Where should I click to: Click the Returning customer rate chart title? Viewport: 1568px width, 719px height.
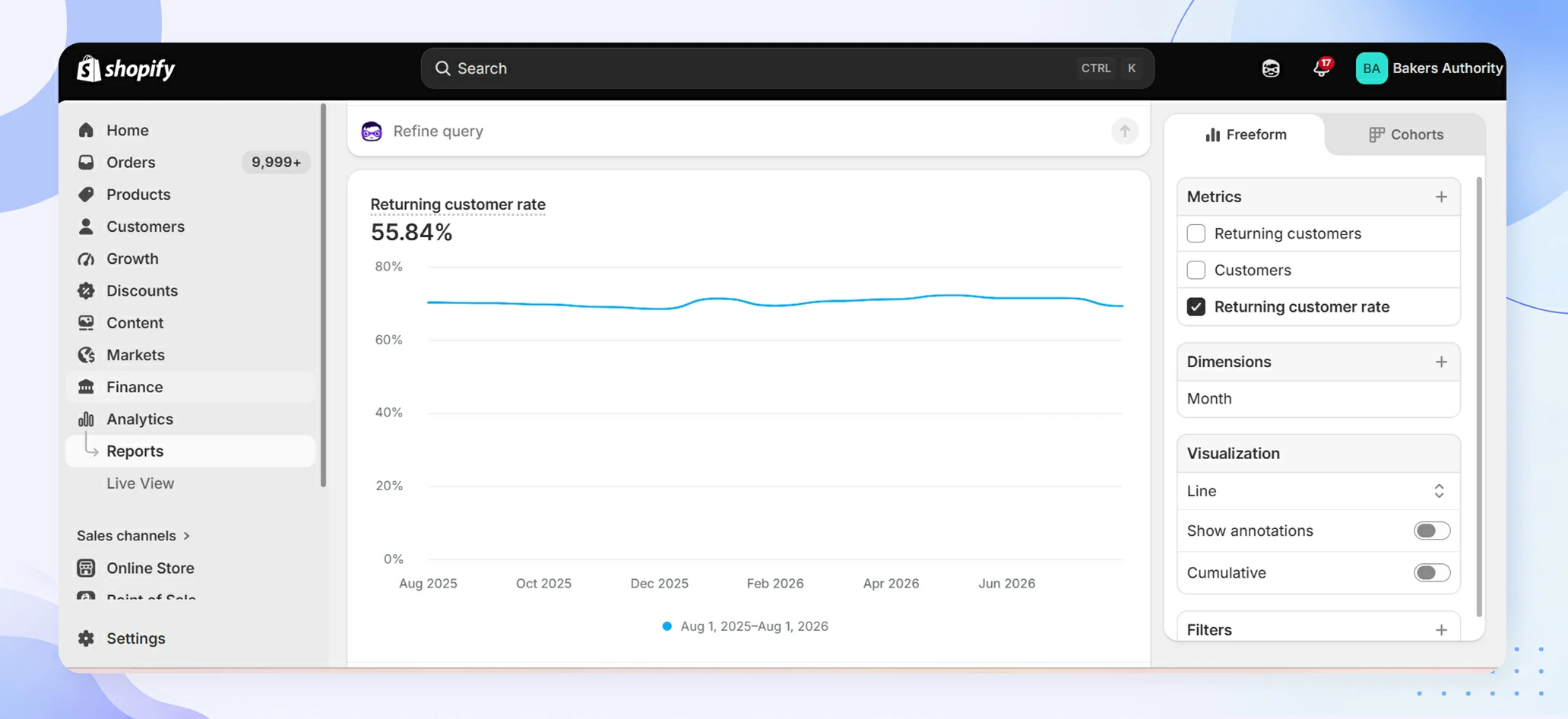pyautogui.click(x=458, y=204)
